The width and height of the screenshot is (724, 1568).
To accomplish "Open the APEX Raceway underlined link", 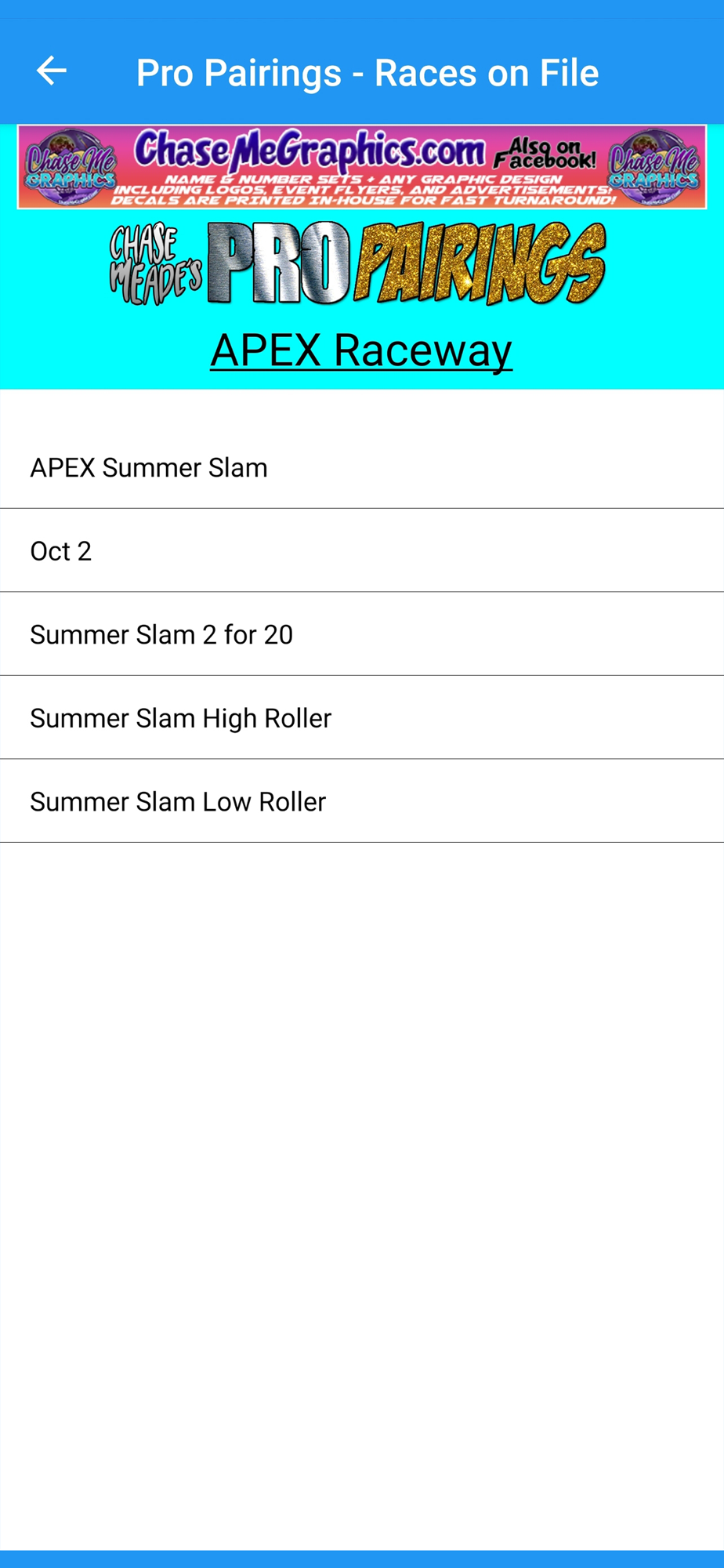I will (361, 350).
